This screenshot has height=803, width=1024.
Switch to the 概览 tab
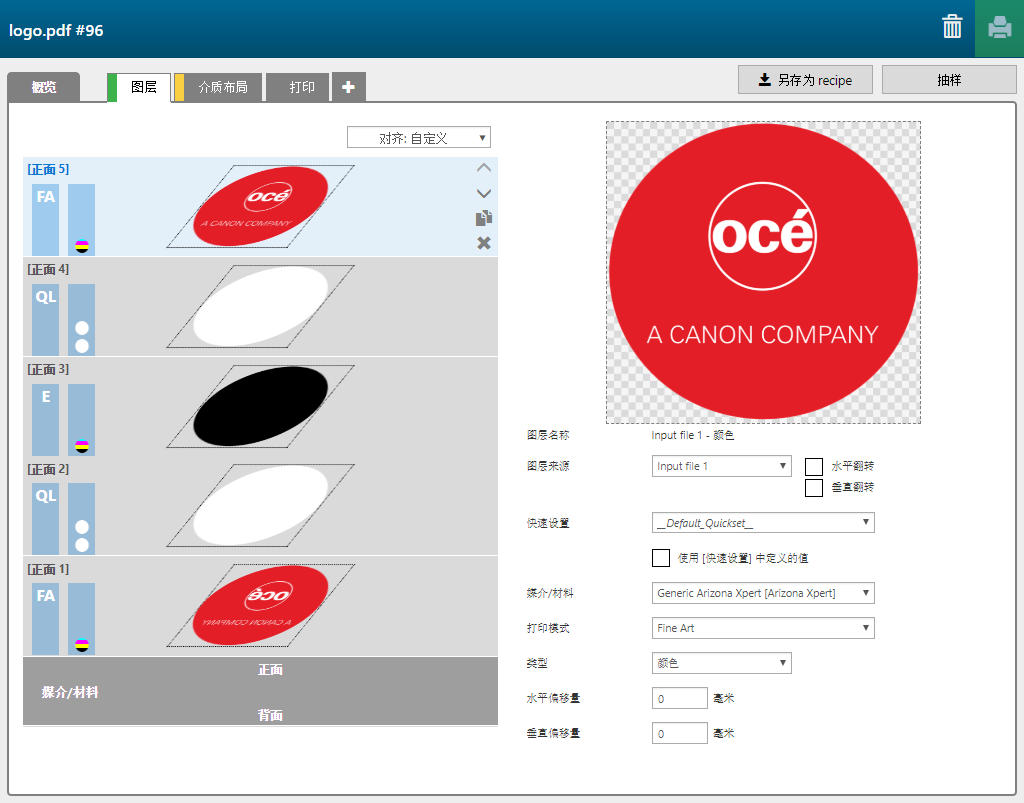(44, 87)
